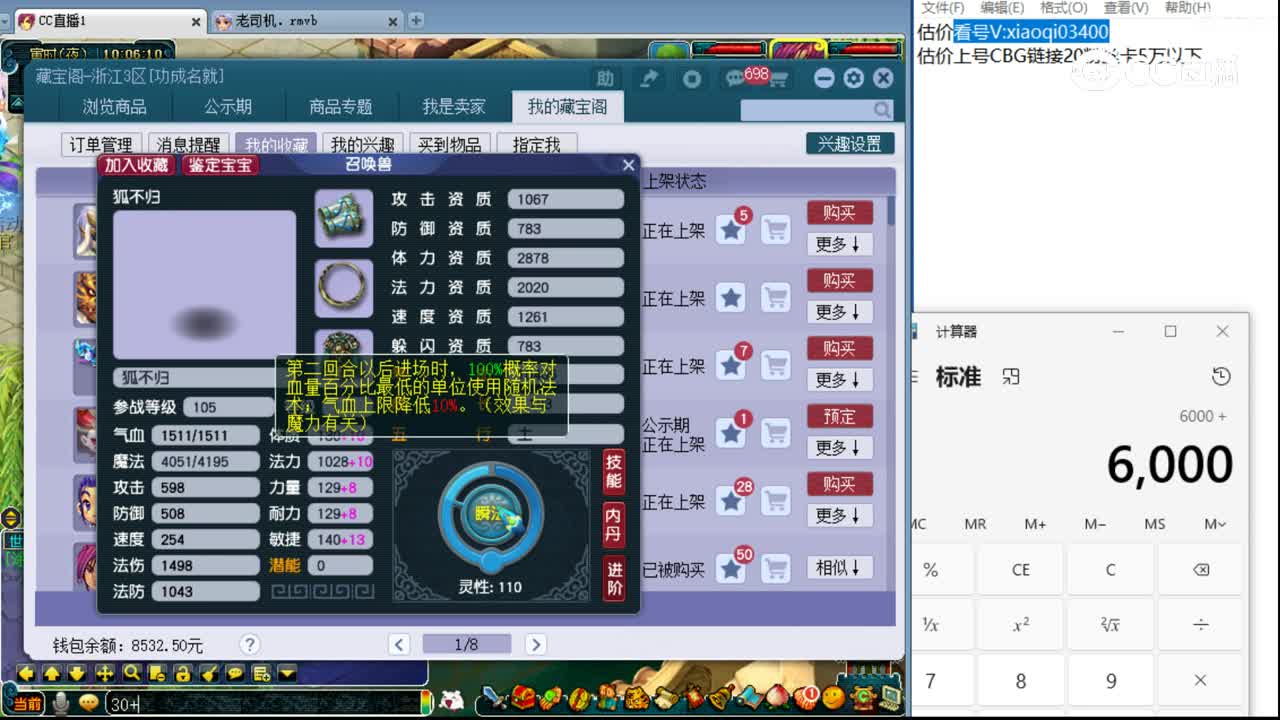Viewport: 1280px width, 720px height.
Task: Open the gear settings icon in header
Action: pos(853,78)
